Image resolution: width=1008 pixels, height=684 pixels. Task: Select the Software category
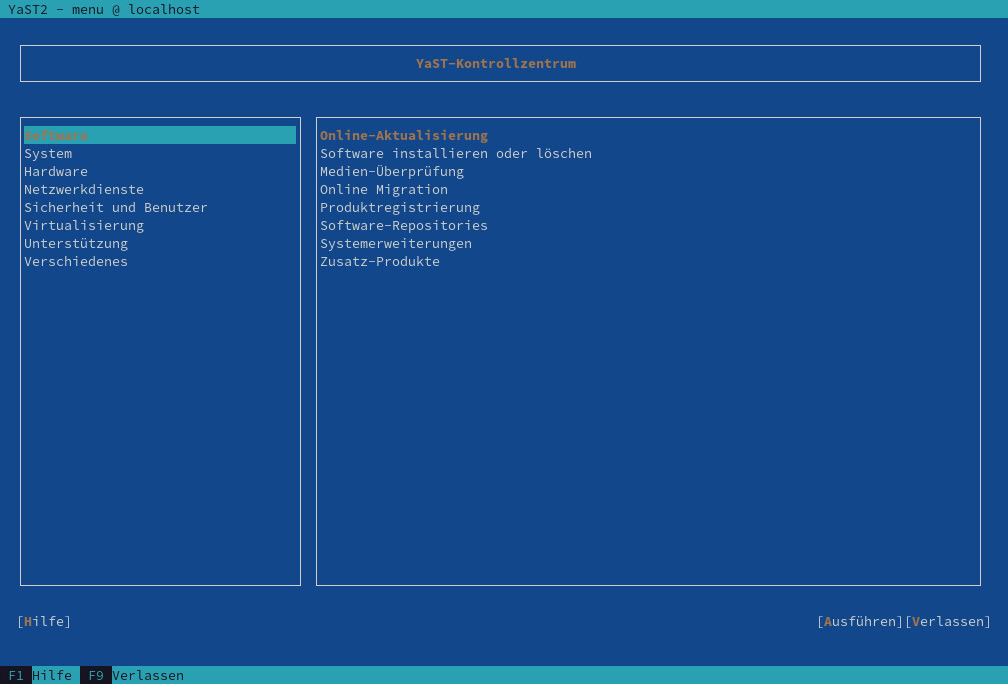[57, 135]
